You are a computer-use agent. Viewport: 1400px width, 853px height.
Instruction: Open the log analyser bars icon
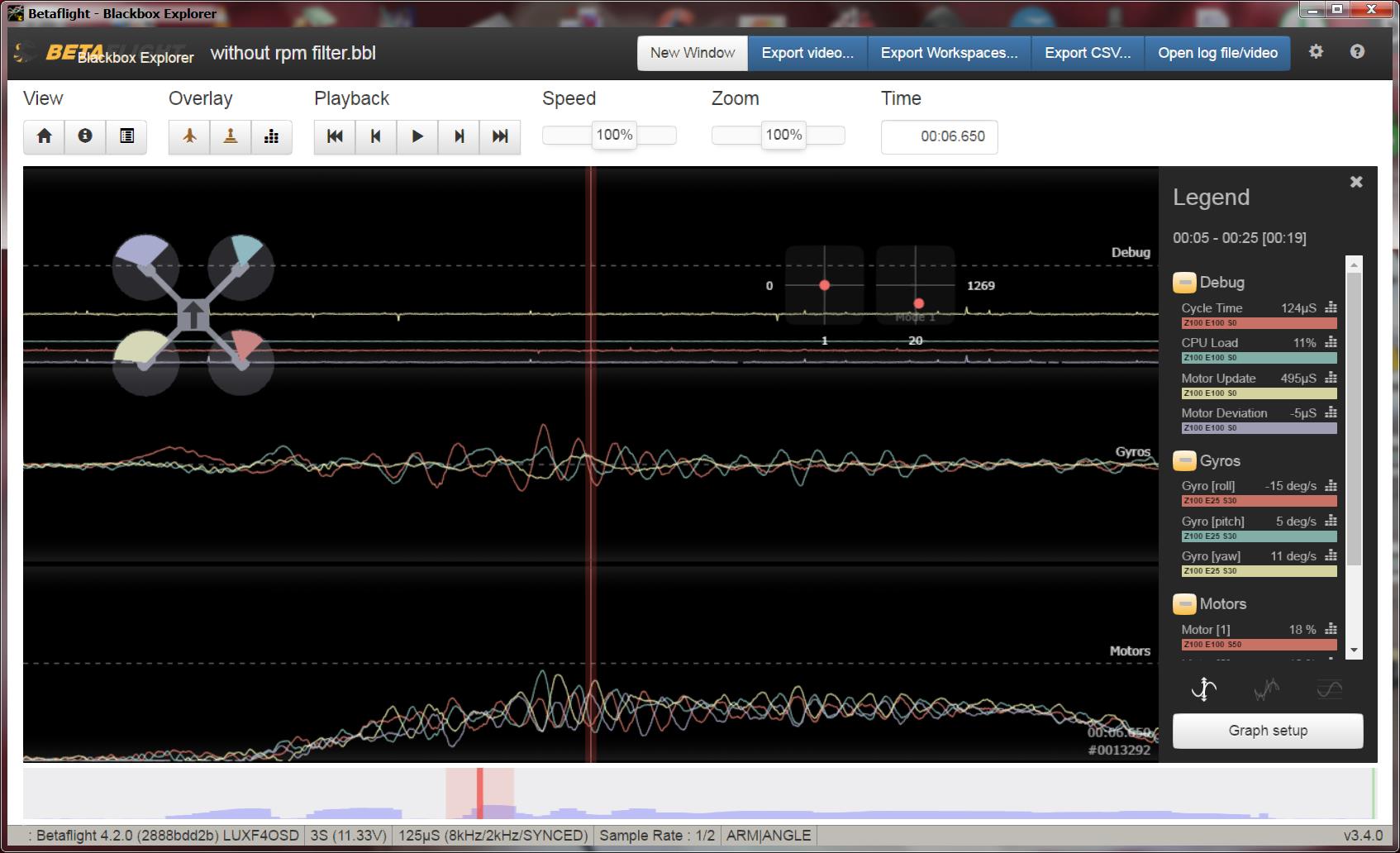(x=272, y=137)
